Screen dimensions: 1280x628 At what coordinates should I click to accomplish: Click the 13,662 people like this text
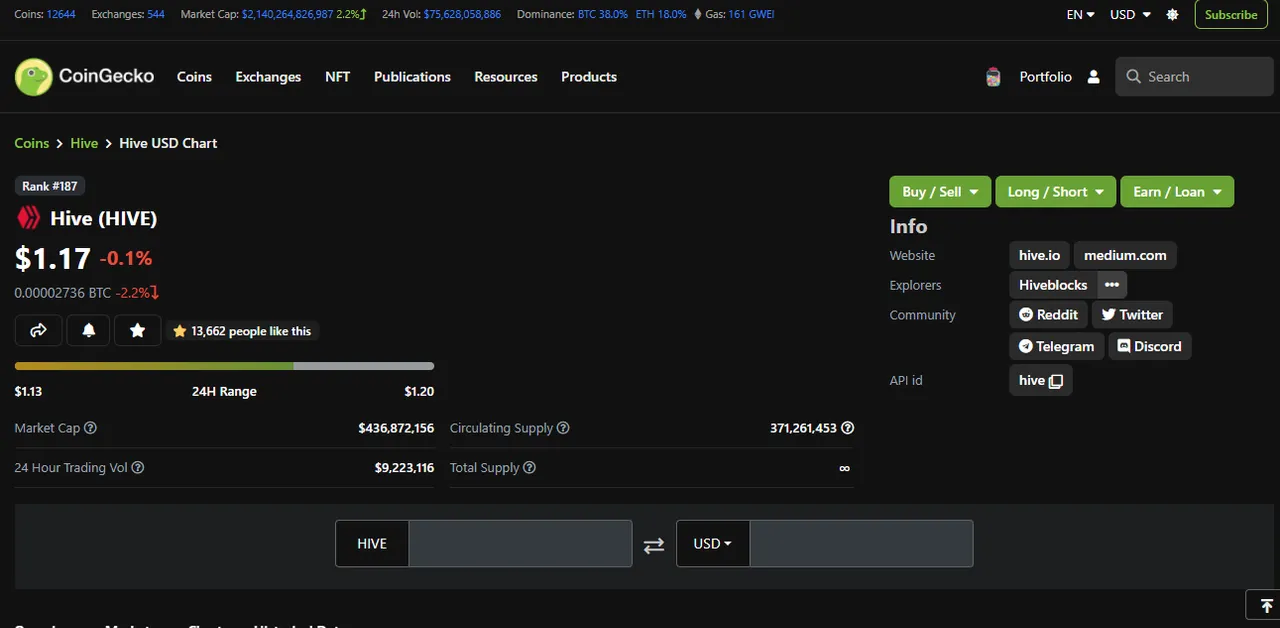click(x=251, y=331)
